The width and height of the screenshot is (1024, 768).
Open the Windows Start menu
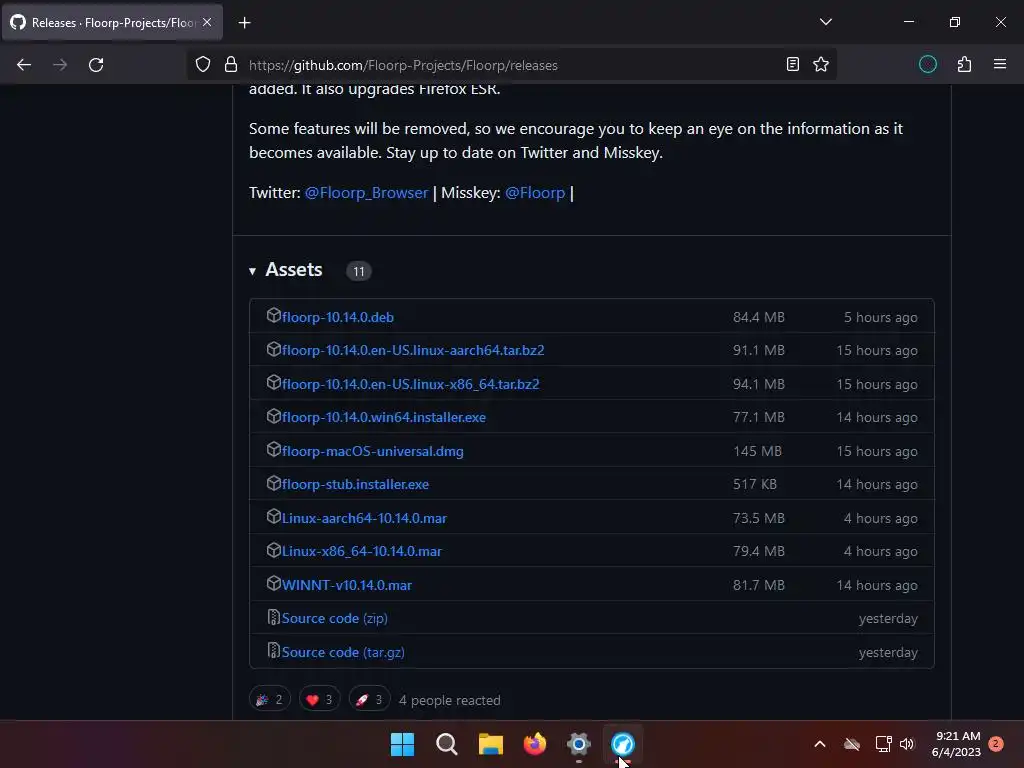[x=402, y=744]
